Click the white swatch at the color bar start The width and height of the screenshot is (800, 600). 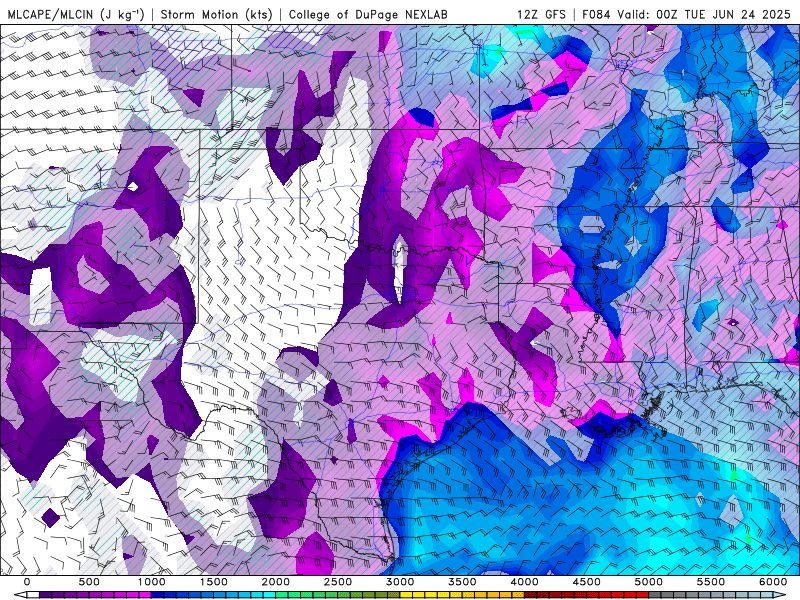click(33, 595)
